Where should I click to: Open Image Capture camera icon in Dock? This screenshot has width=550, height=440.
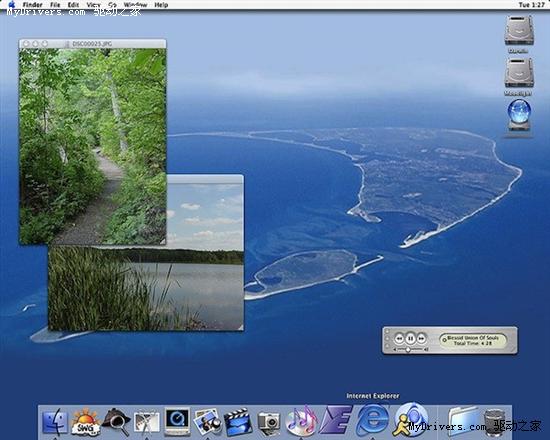(x=269, y=423)
